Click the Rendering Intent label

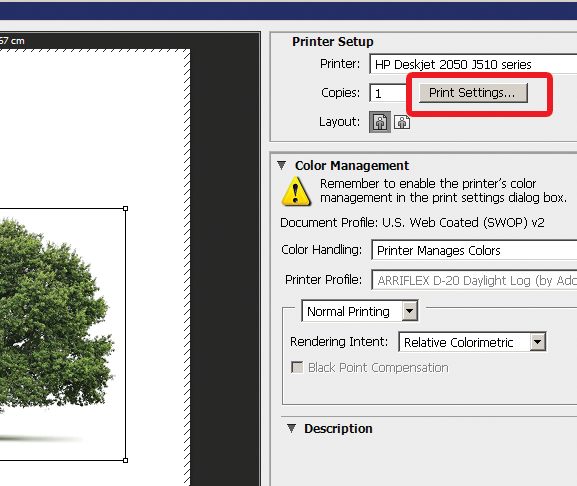pyautogui.click(x=339, y=341)
